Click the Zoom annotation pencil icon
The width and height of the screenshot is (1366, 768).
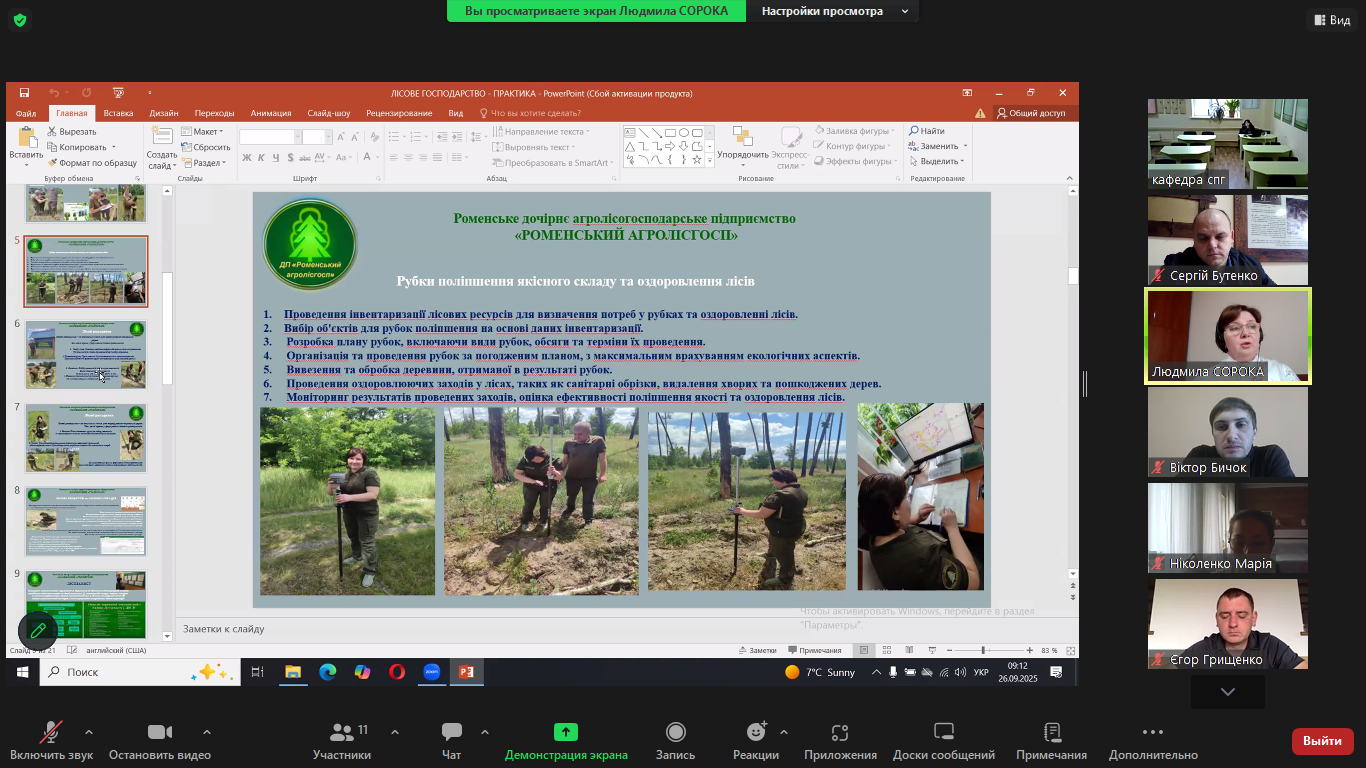pos(38,630)
